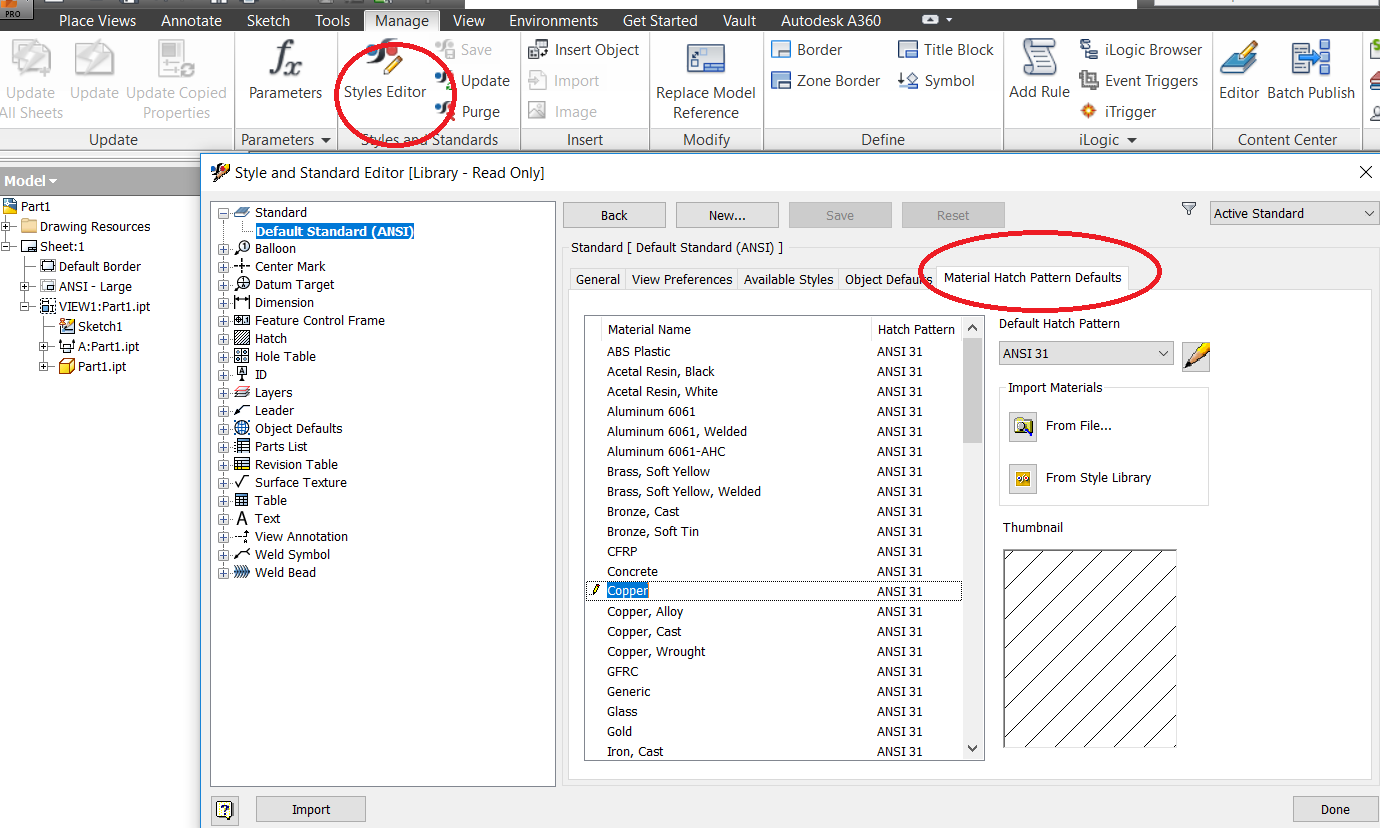
Task: Expand the Text style node
Action: coord(223,519)
